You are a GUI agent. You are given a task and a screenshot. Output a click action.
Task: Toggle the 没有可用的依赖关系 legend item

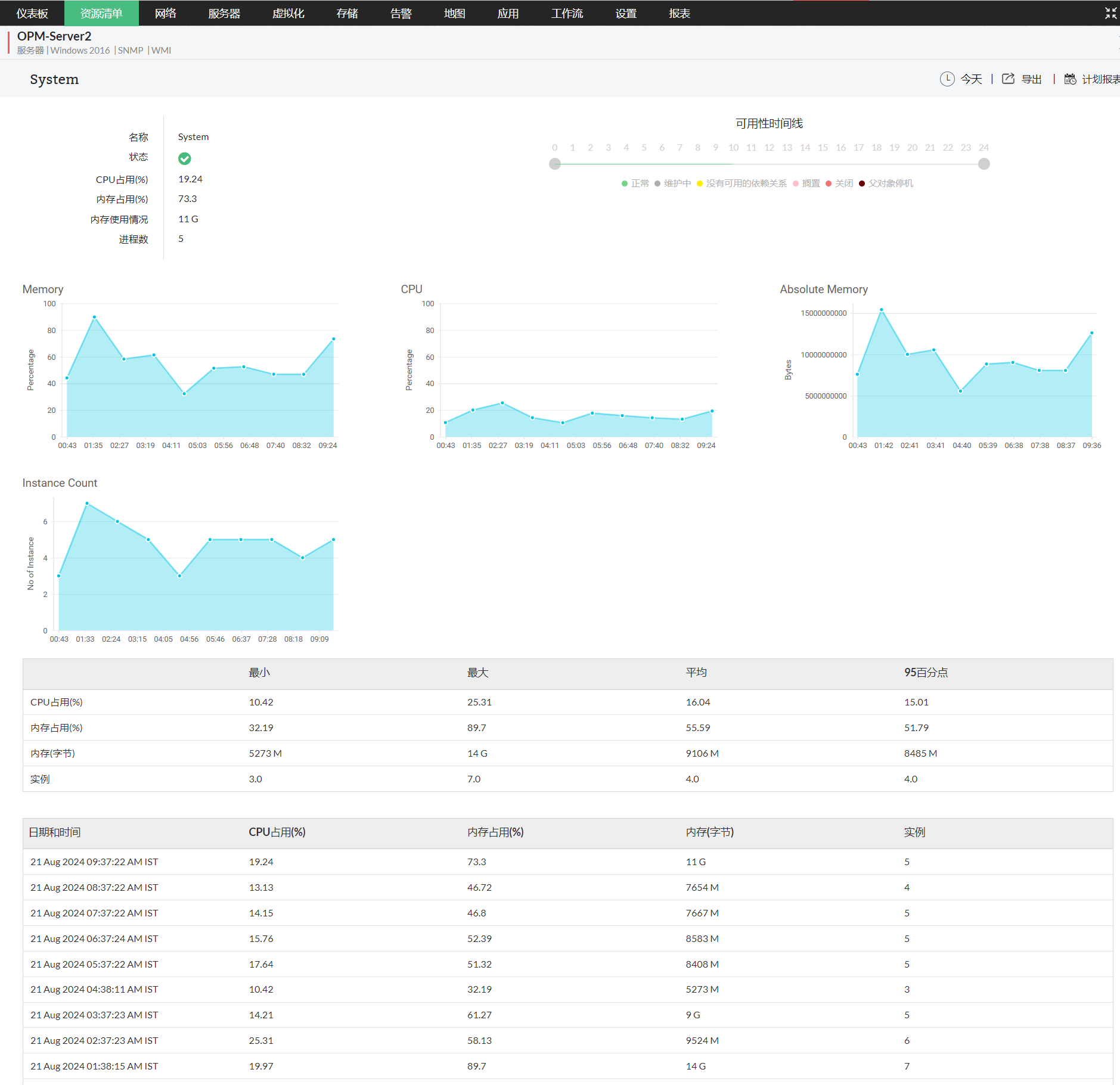click(742, 184)
